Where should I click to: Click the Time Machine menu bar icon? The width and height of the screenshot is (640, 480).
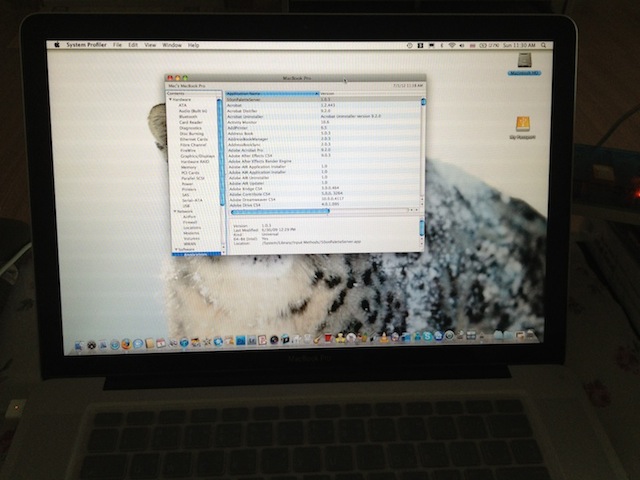tap(409, 46)
